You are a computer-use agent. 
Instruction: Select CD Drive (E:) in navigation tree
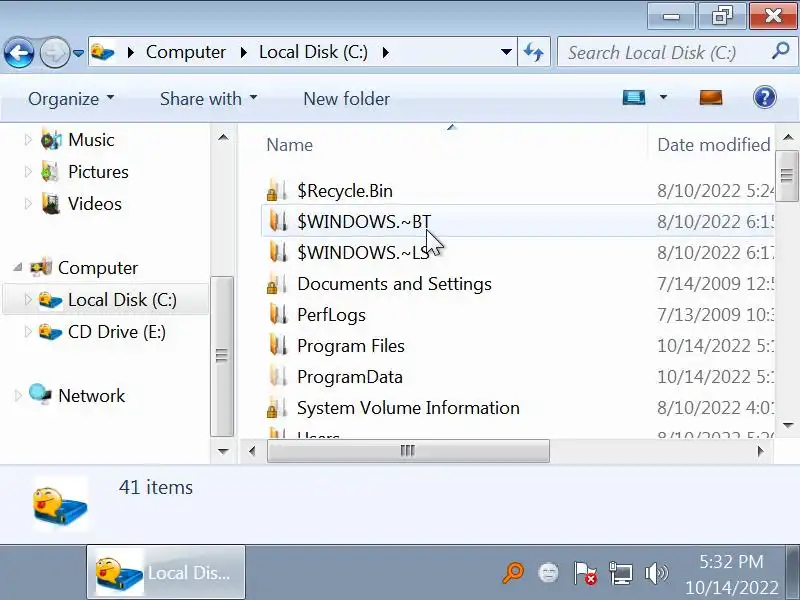117,332
